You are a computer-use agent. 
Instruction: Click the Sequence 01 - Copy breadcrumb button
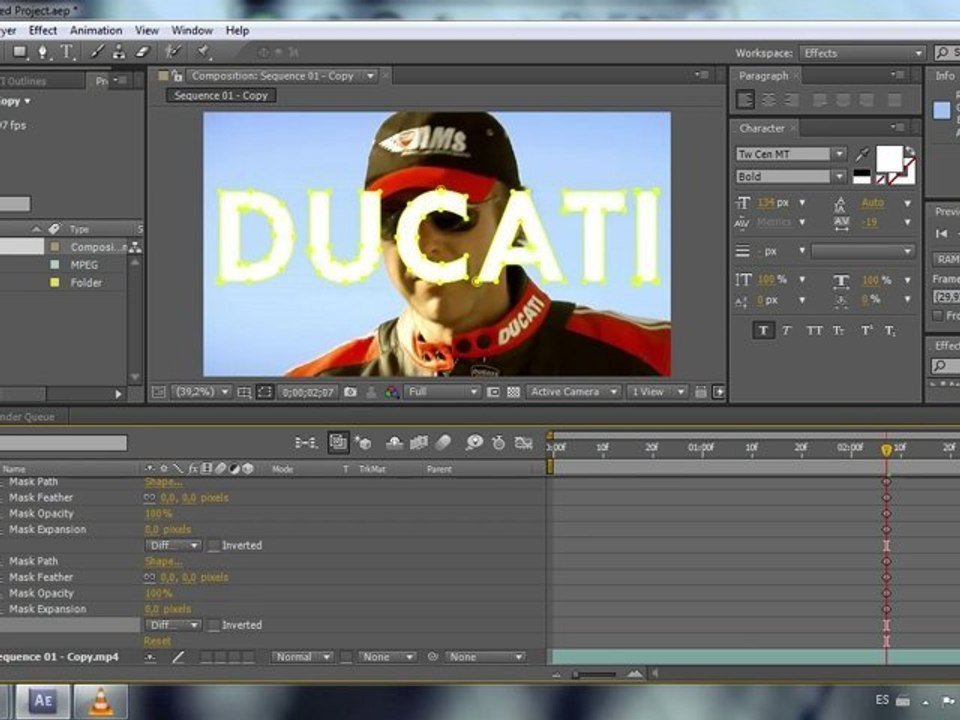221,96
